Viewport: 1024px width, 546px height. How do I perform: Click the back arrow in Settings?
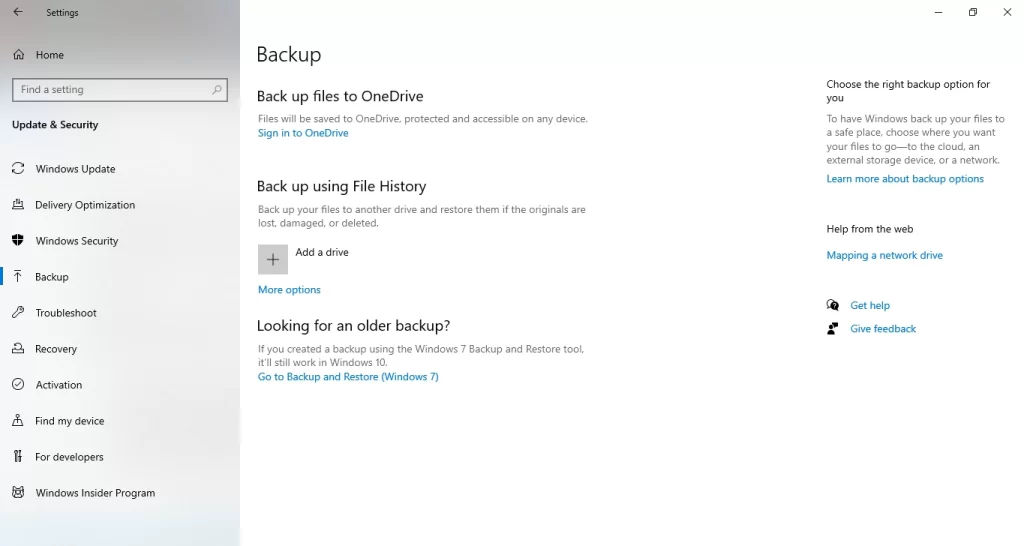click(x=18, y=13)
